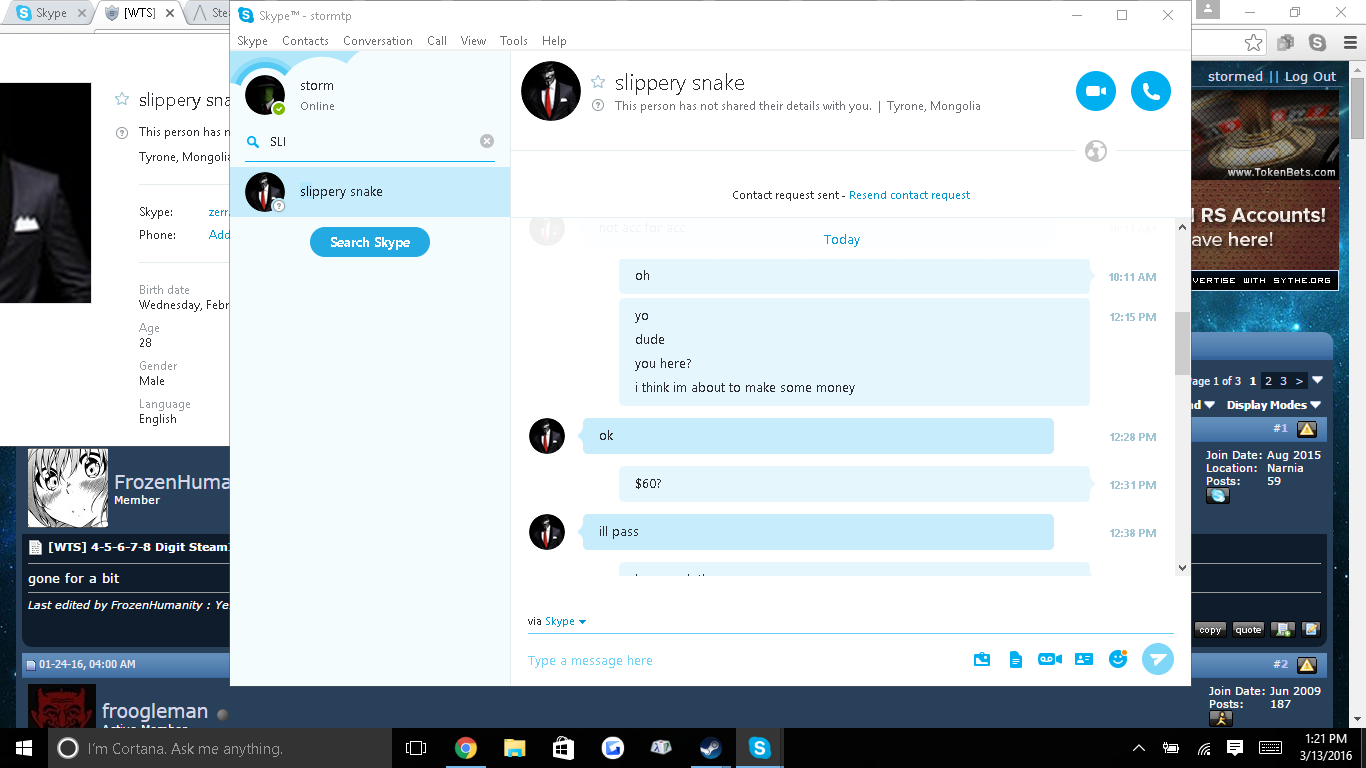The image size is (1366, 768).
Task: Click slippery snake's avatar in conversation header
Action: 551,91
